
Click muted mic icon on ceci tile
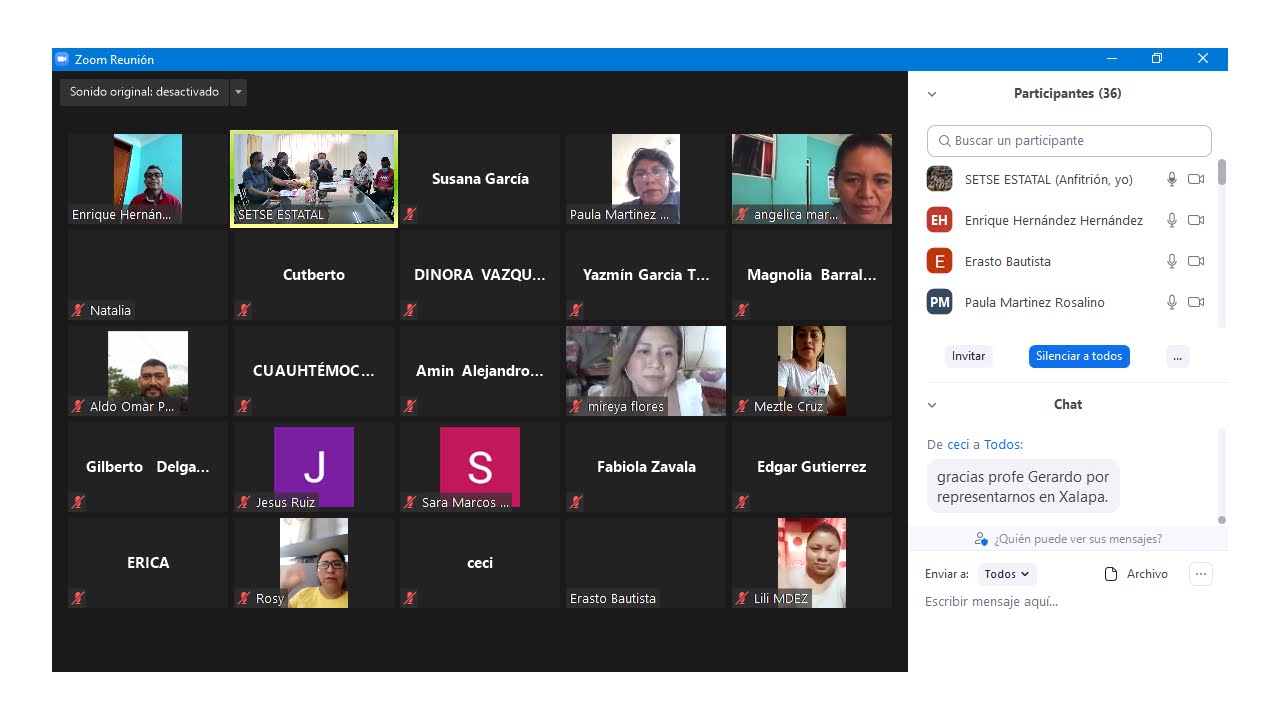(410, 598)
